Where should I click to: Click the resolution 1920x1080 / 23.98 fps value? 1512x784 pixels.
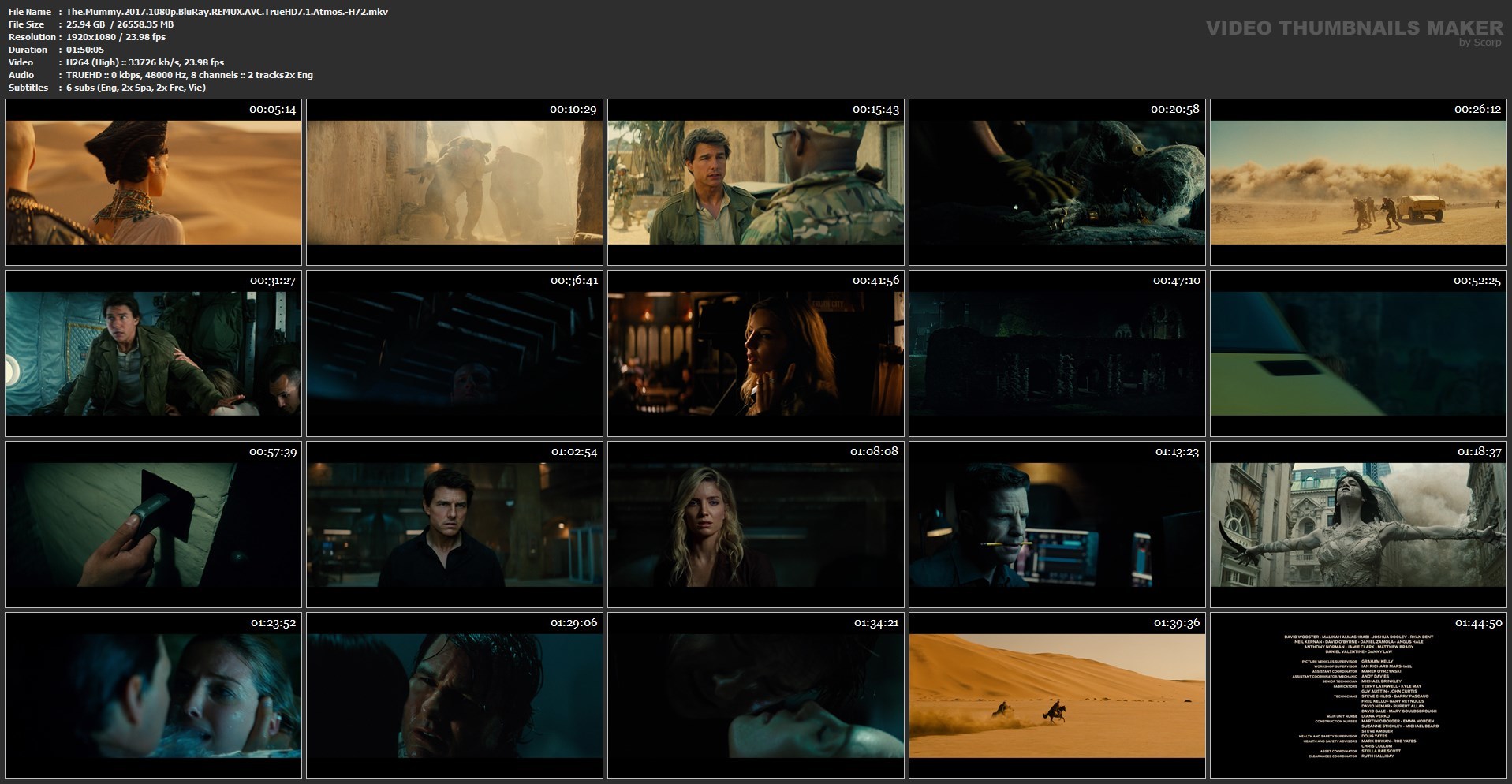coord(116,37)
